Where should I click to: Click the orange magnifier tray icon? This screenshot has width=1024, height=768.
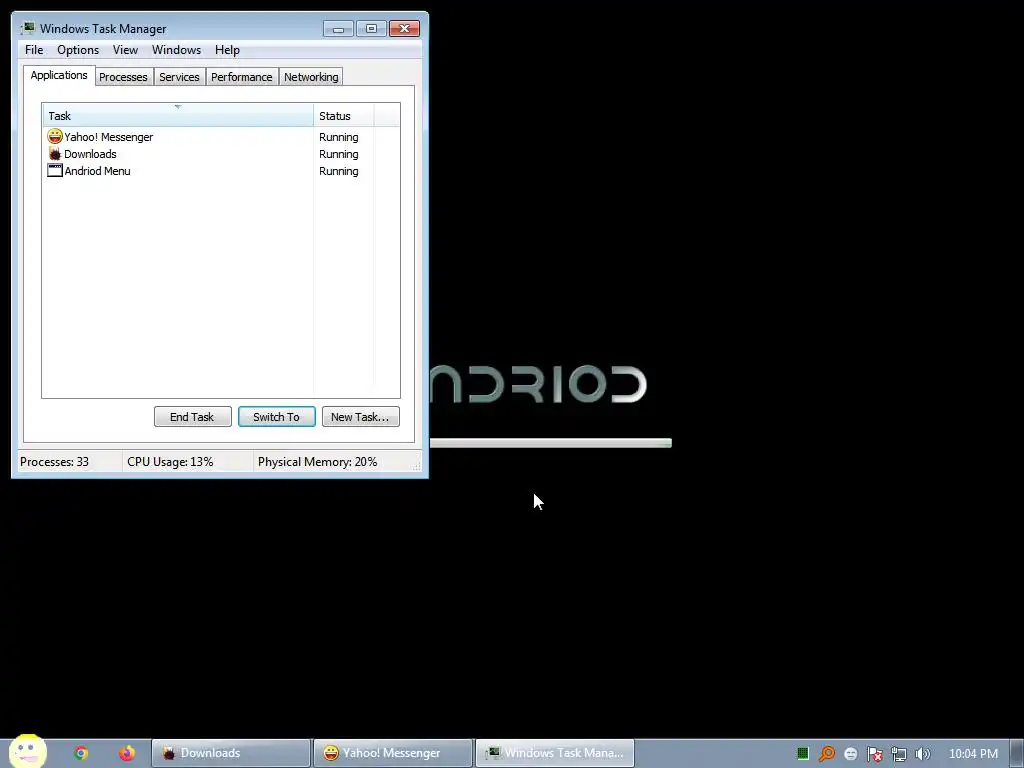(827, 754)
